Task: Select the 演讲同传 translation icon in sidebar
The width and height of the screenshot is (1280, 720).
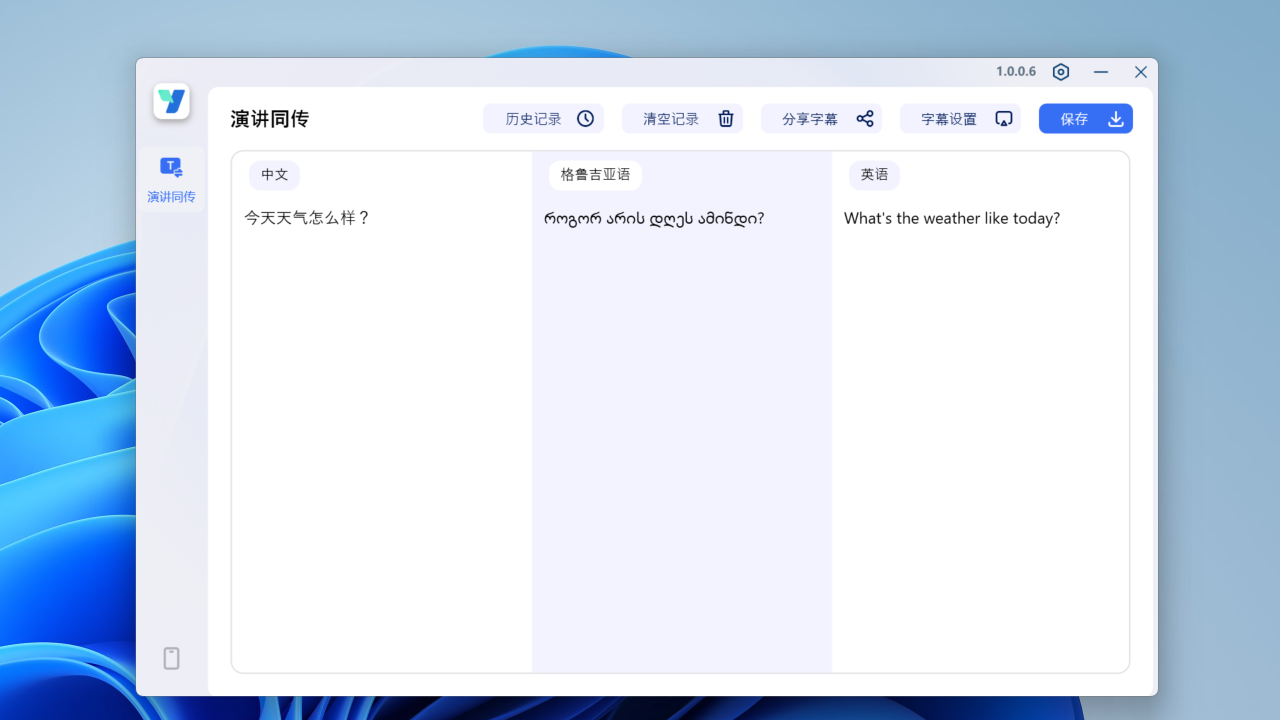Action: pos(170,166)
